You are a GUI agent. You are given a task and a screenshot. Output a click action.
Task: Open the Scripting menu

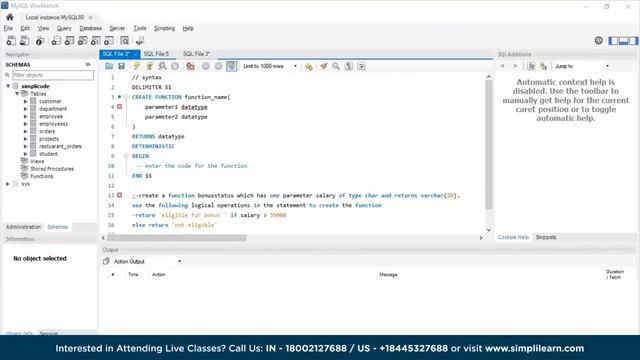[x=164, y=28]
